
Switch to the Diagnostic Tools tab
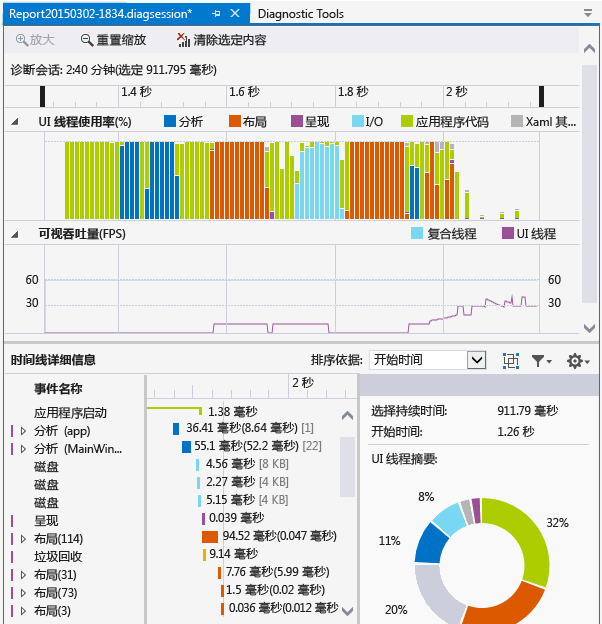coord(300,14)
